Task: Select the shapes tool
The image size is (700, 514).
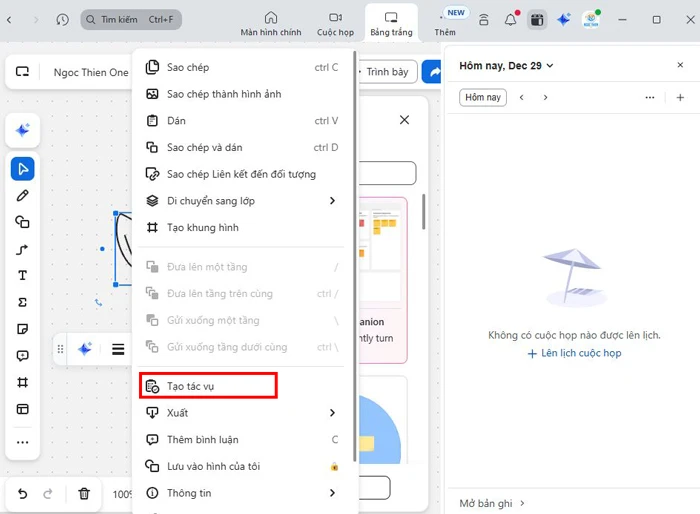Action: [x=22, y=222]
